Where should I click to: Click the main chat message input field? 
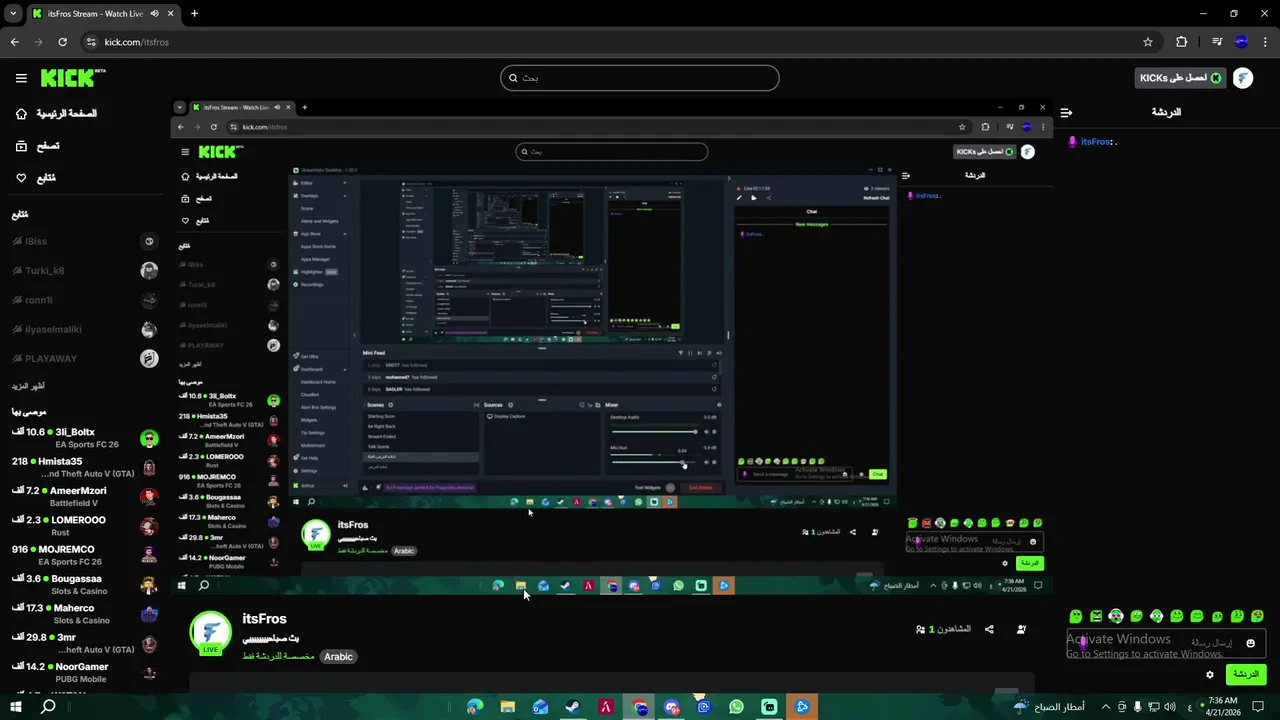[x=1165, y=643]
